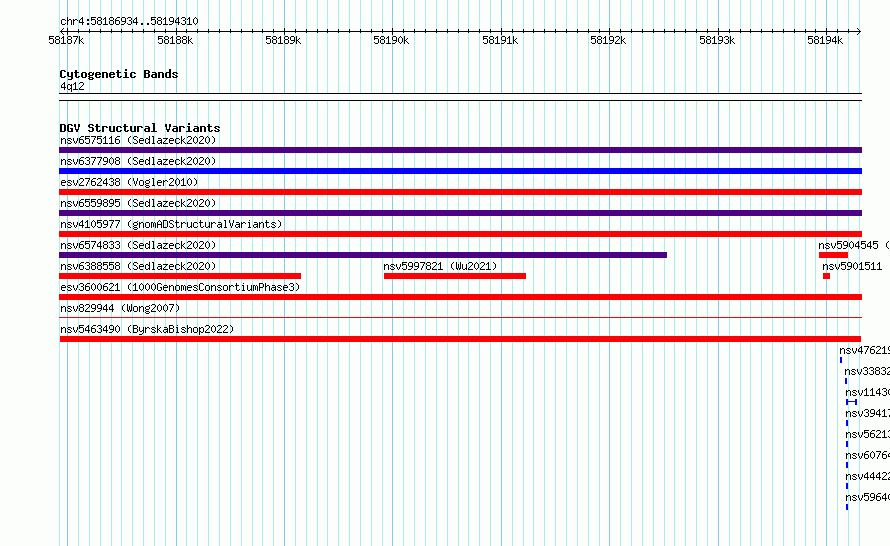Open variant label nsv829944 (Wong2007)

click(x=120, y=308)
